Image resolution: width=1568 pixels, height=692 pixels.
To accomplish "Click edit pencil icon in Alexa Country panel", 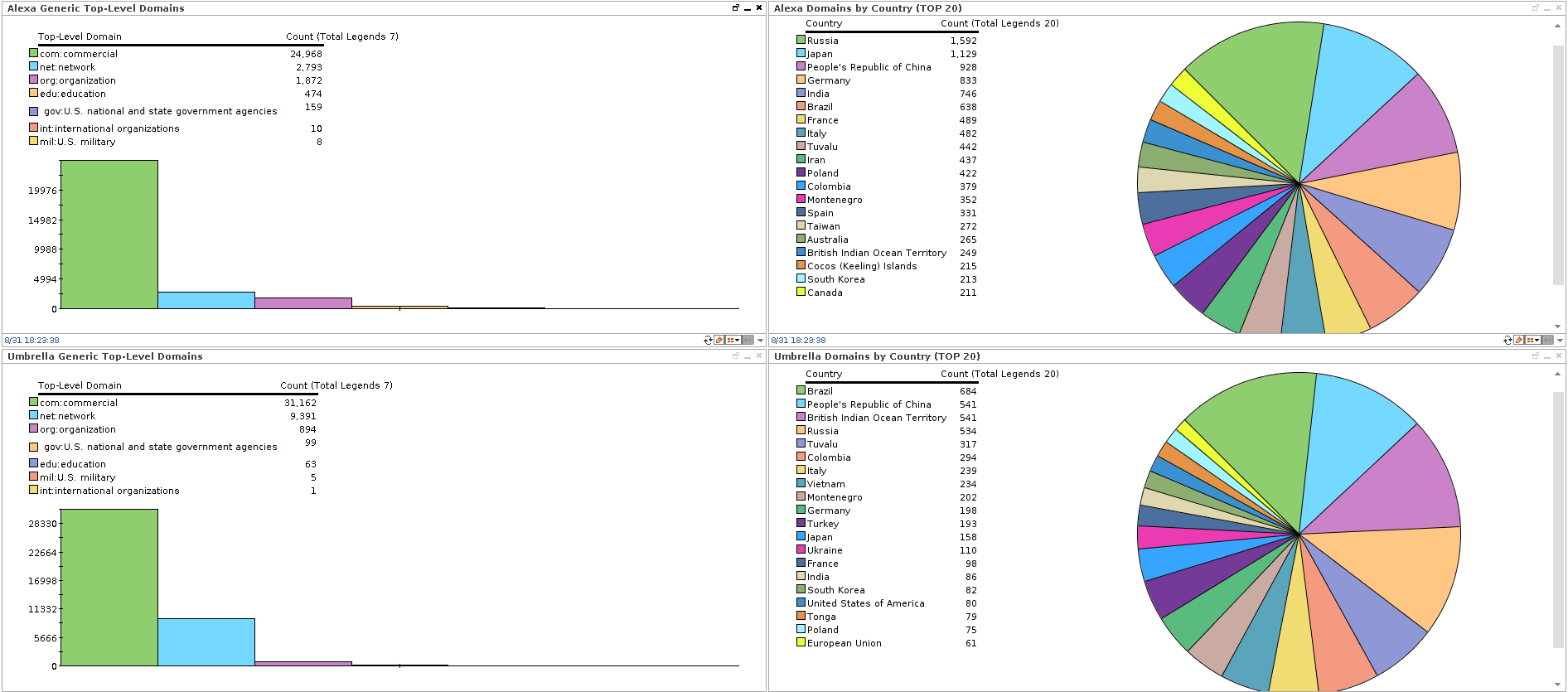I will tap(1518, 340).
